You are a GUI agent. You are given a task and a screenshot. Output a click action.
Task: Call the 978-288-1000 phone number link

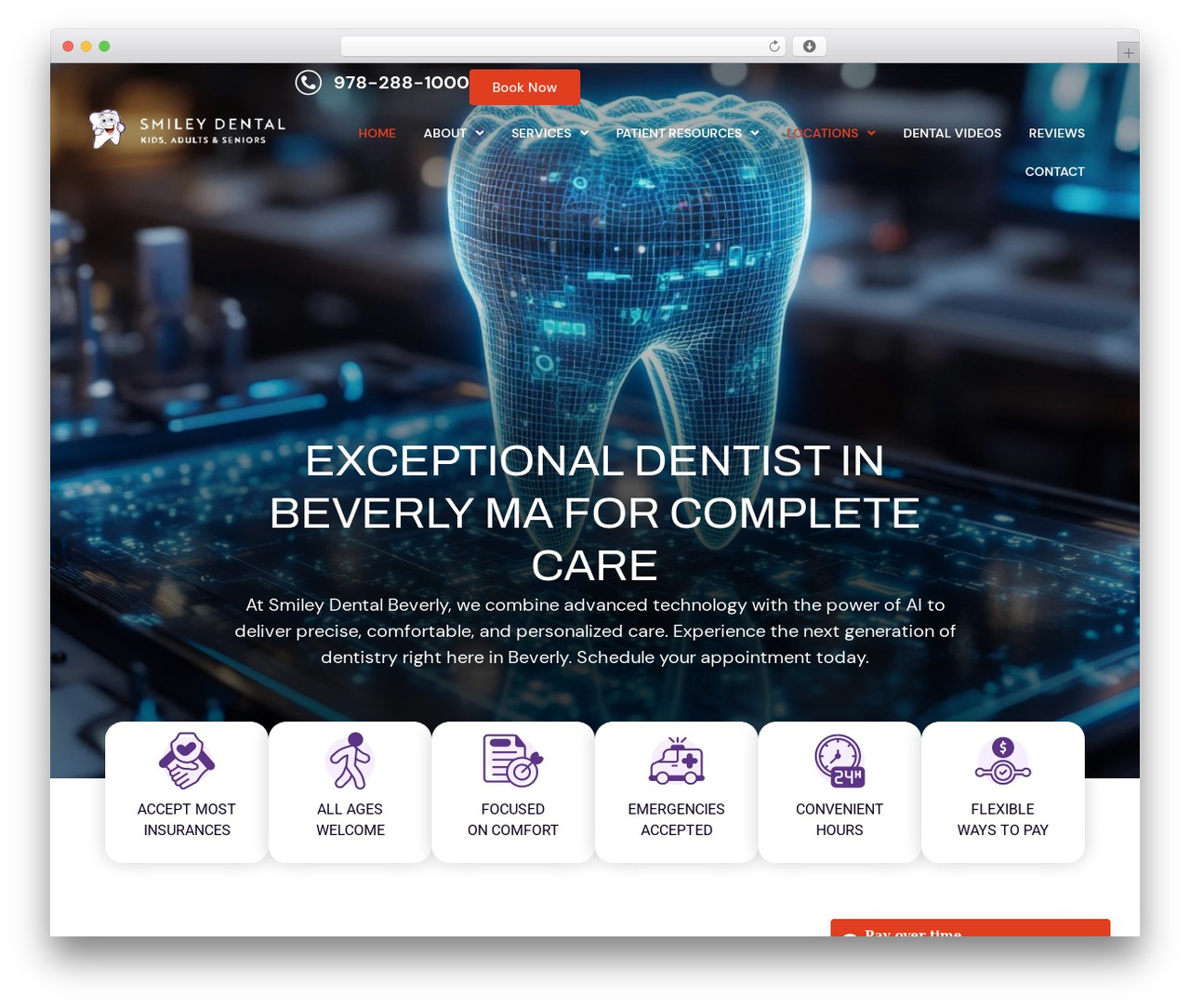tap(401, 83)
